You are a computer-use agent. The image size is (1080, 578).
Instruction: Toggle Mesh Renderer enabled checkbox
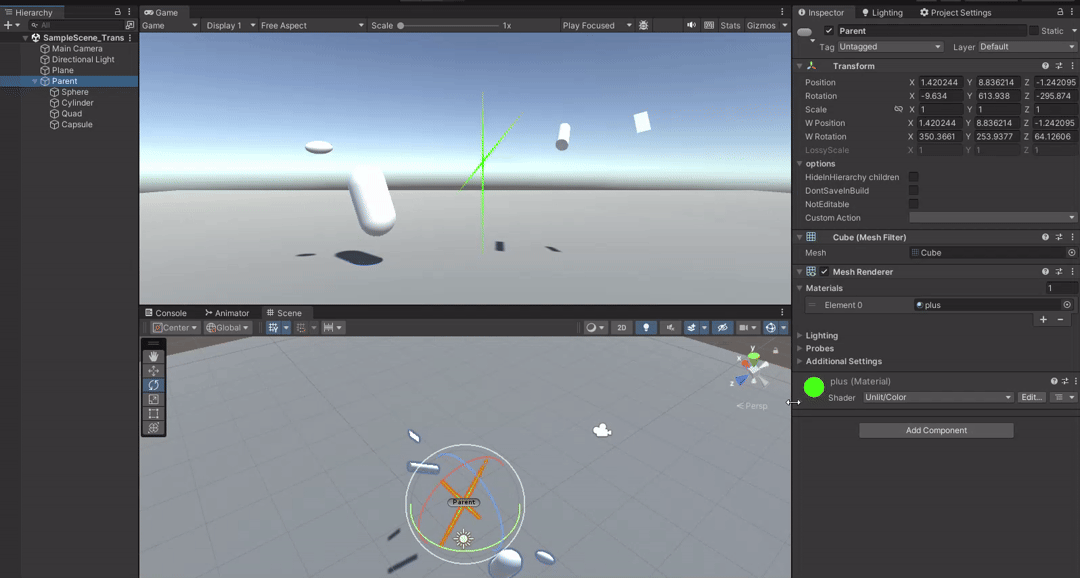pyautogui.click(x=824, y=272)
